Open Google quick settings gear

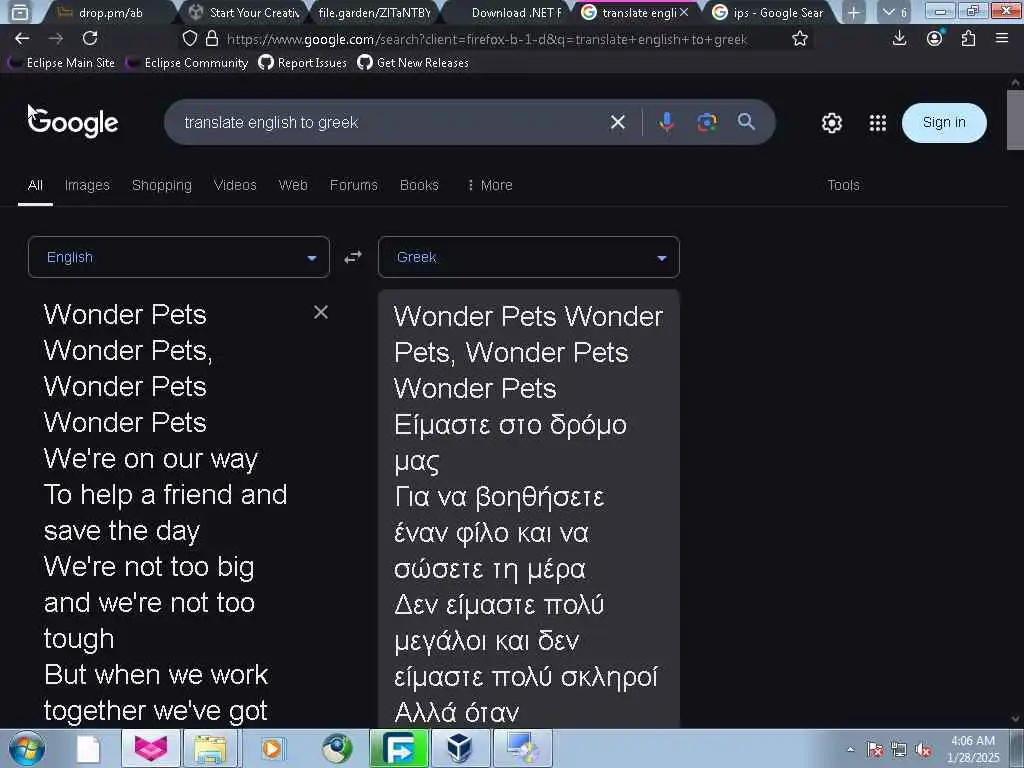[x=831, y=123]
